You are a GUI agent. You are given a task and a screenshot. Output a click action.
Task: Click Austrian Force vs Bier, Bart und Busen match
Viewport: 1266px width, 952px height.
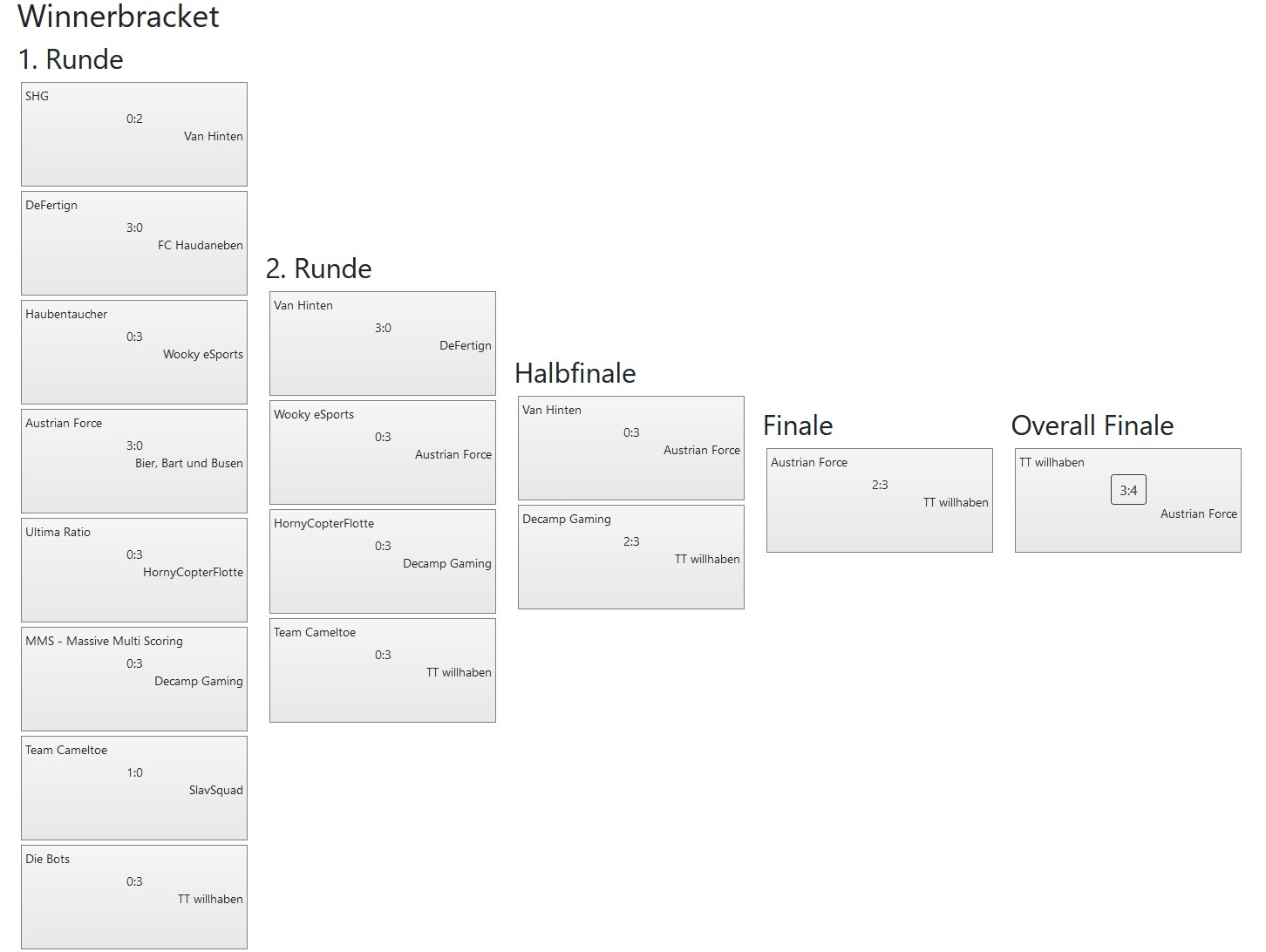pyautogui.click(x=133, y=461)
